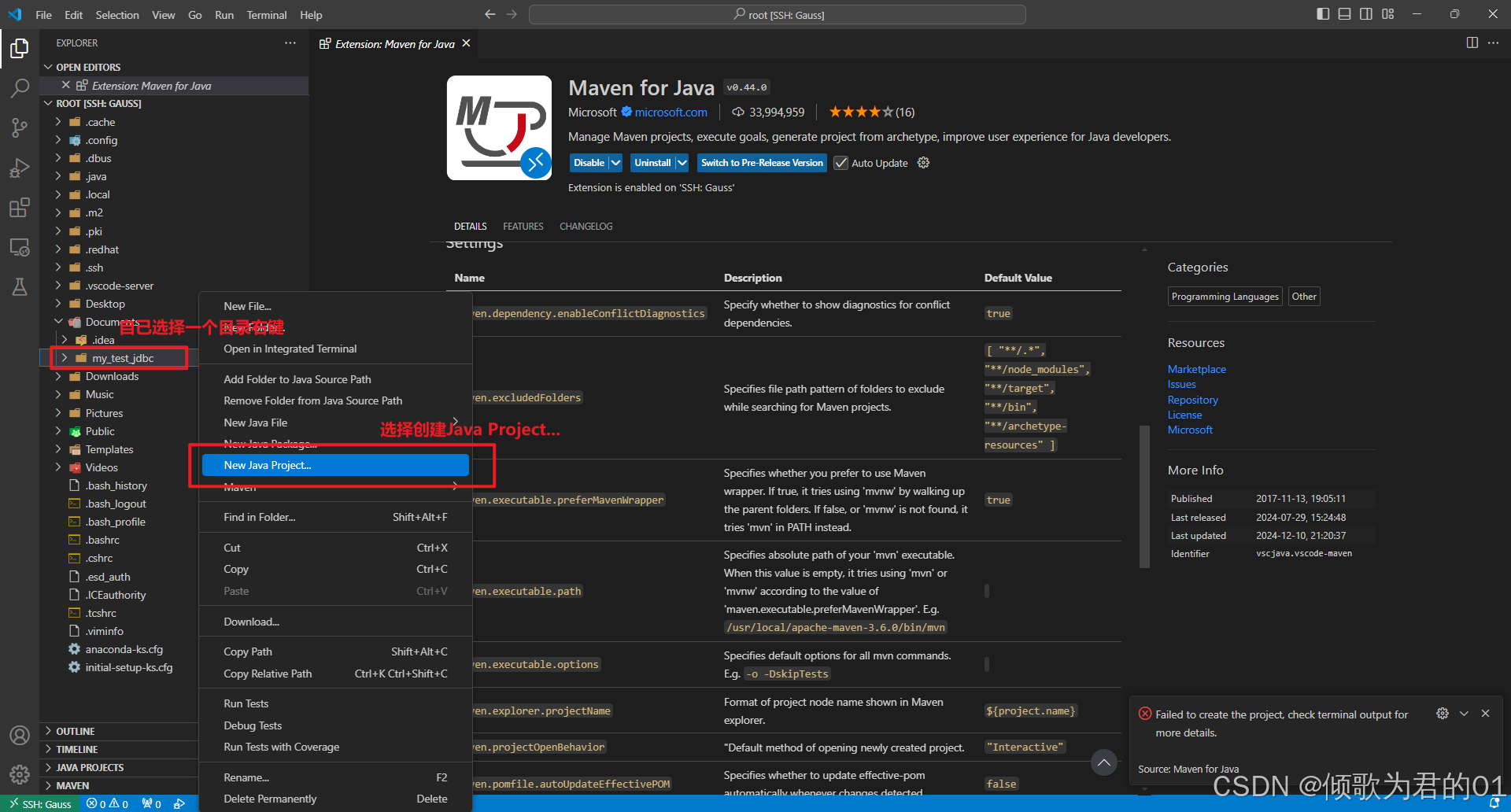Open the Remote Explorer icon

pos(20,247)
